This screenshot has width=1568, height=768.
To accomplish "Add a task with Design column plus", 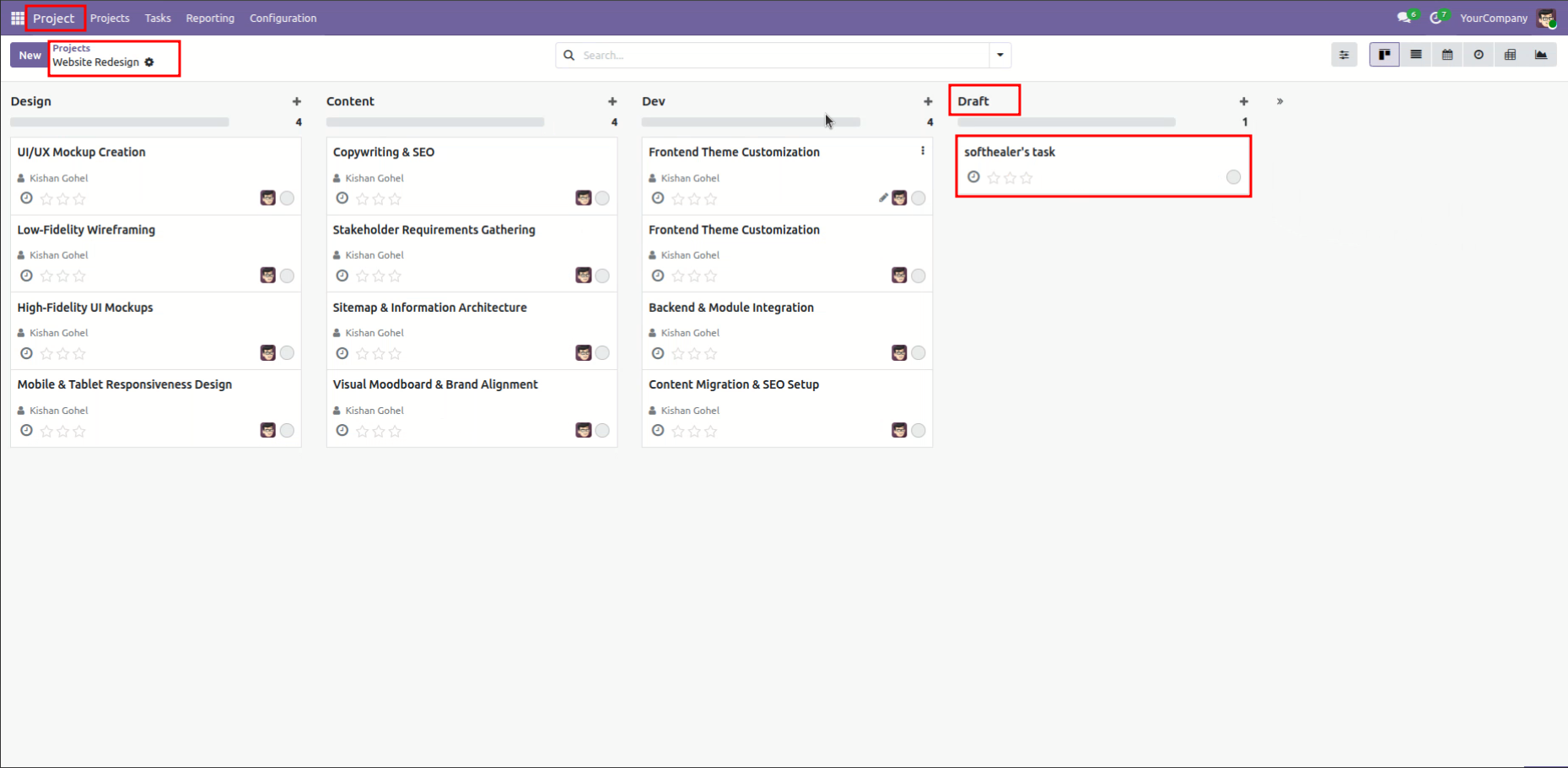I will (297, 101).
